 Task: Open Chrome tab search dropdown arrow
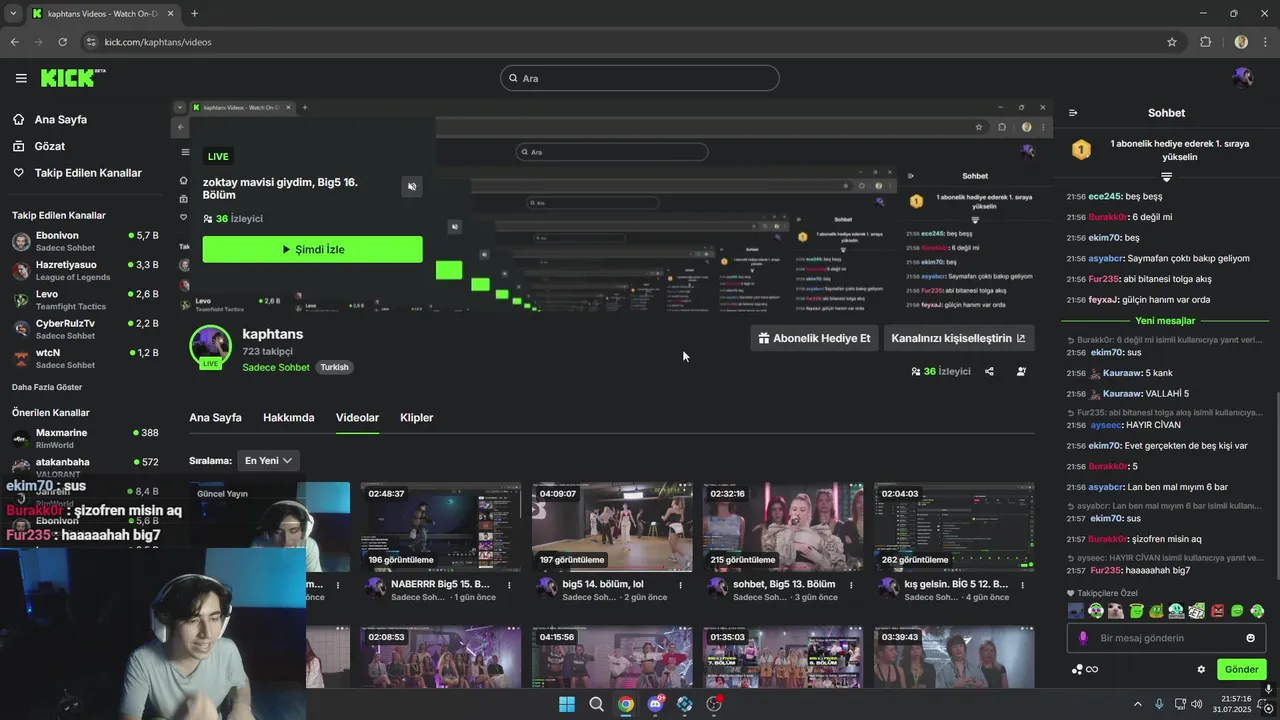13,13
